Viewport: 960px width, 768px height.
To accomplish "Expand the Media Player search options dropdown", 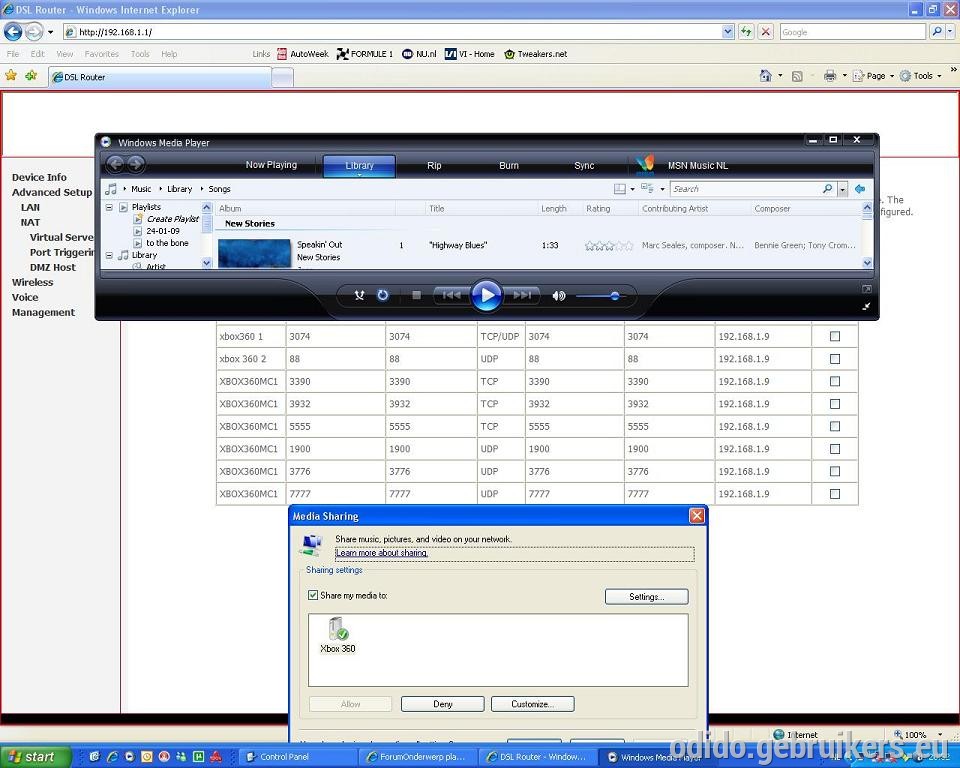I will tap(842, 189).
